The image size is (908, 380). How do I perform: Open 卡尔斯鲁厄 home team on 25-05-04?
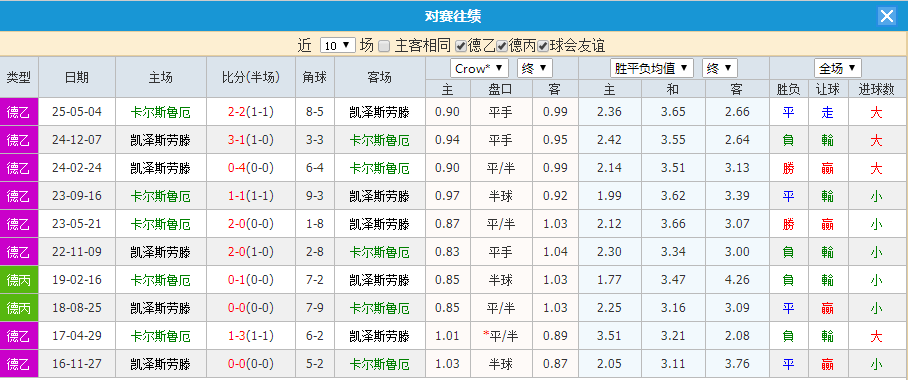(x=161, y=112)
